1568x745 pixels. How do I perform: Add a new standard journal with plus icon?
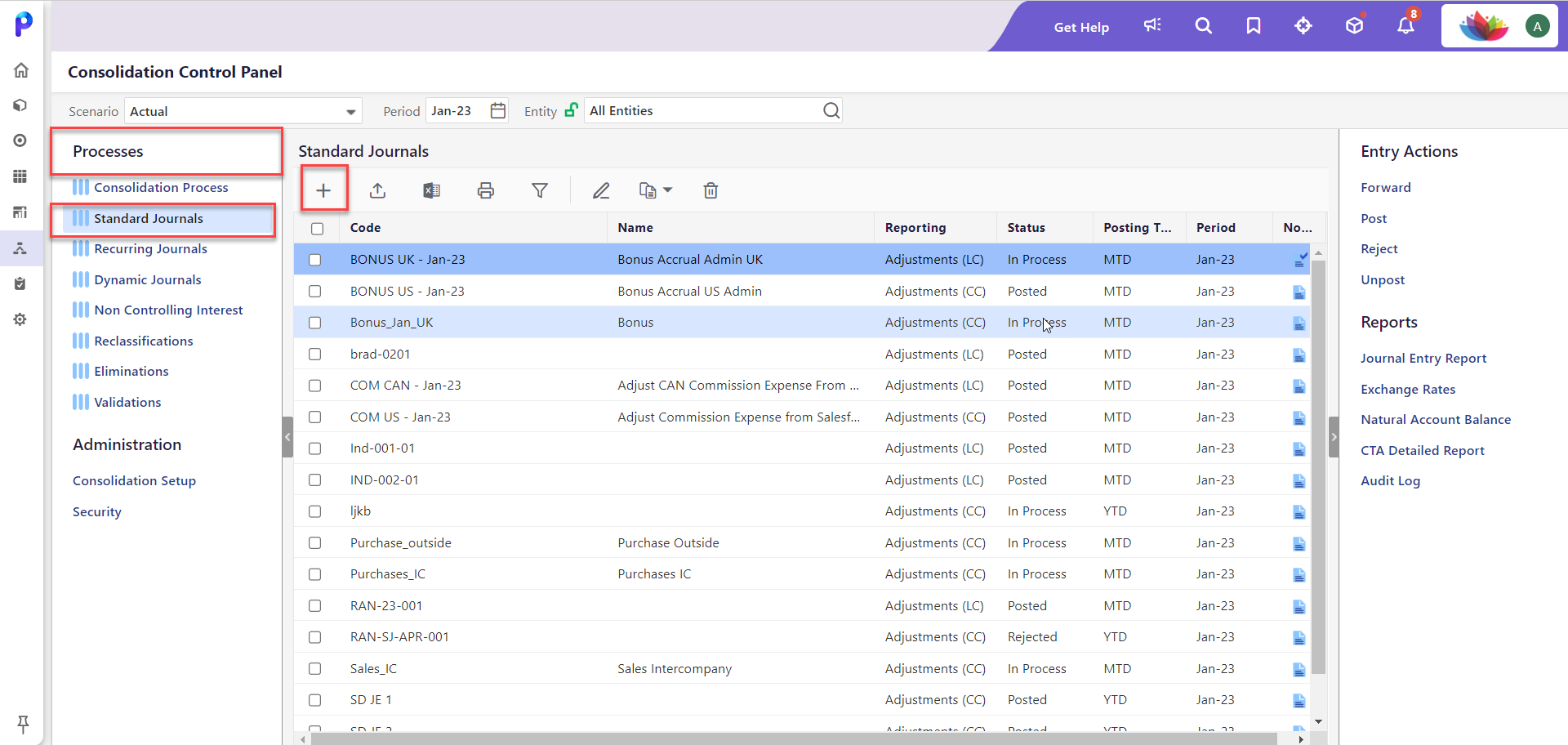[x=323, y=190]
